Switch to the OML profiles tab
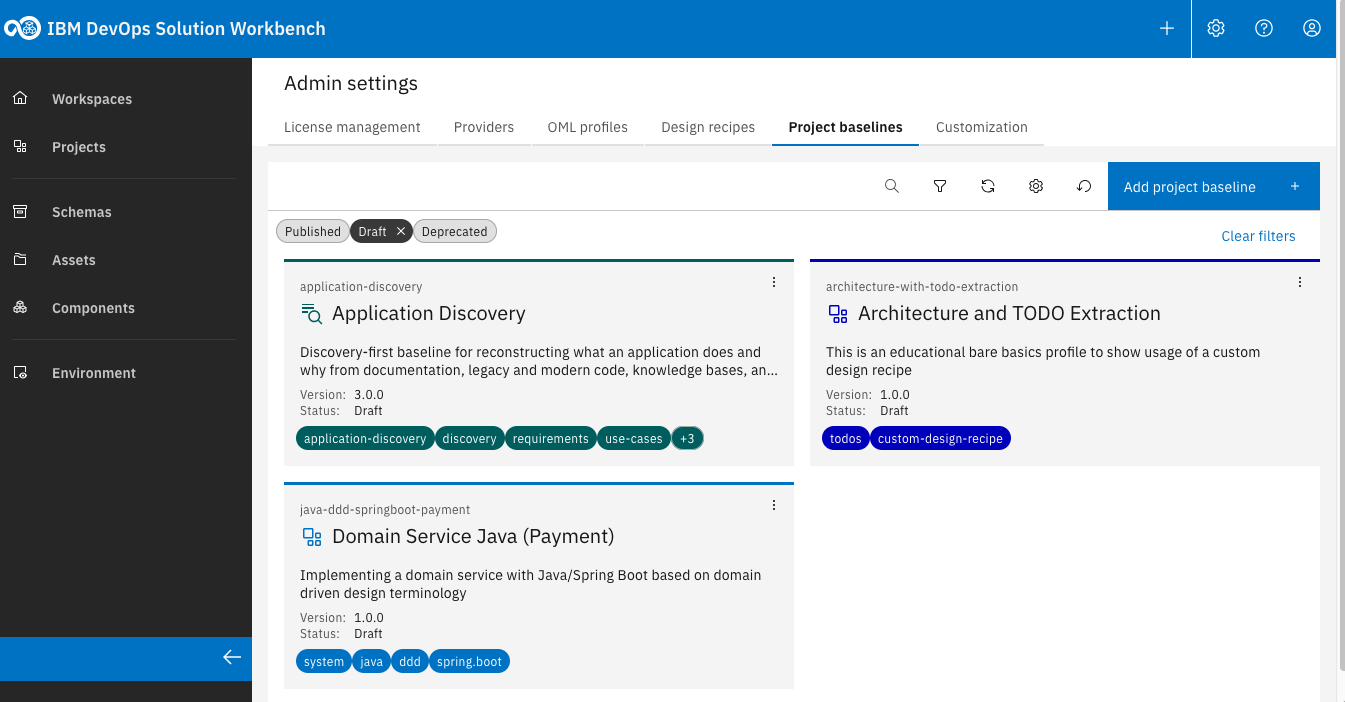This screenshot has width=1345, height=702. (588, 128)
